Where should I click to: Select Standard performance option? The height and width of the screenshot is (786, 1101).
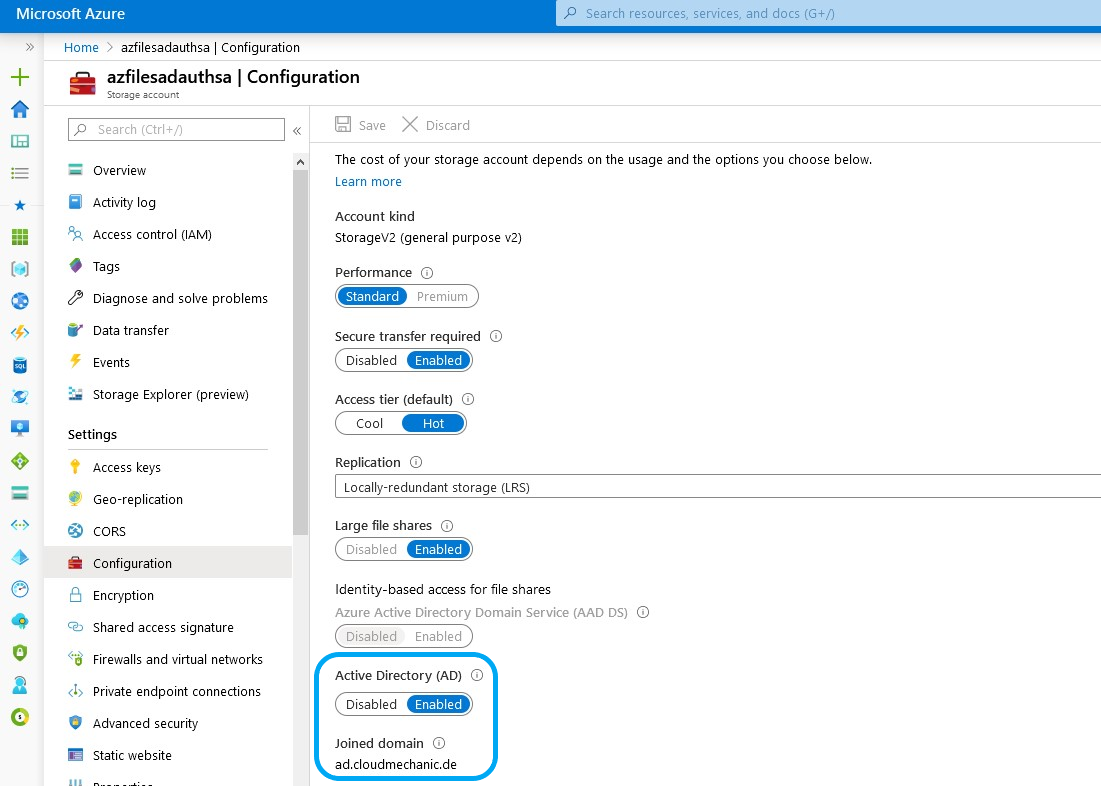tap(372, 296)
